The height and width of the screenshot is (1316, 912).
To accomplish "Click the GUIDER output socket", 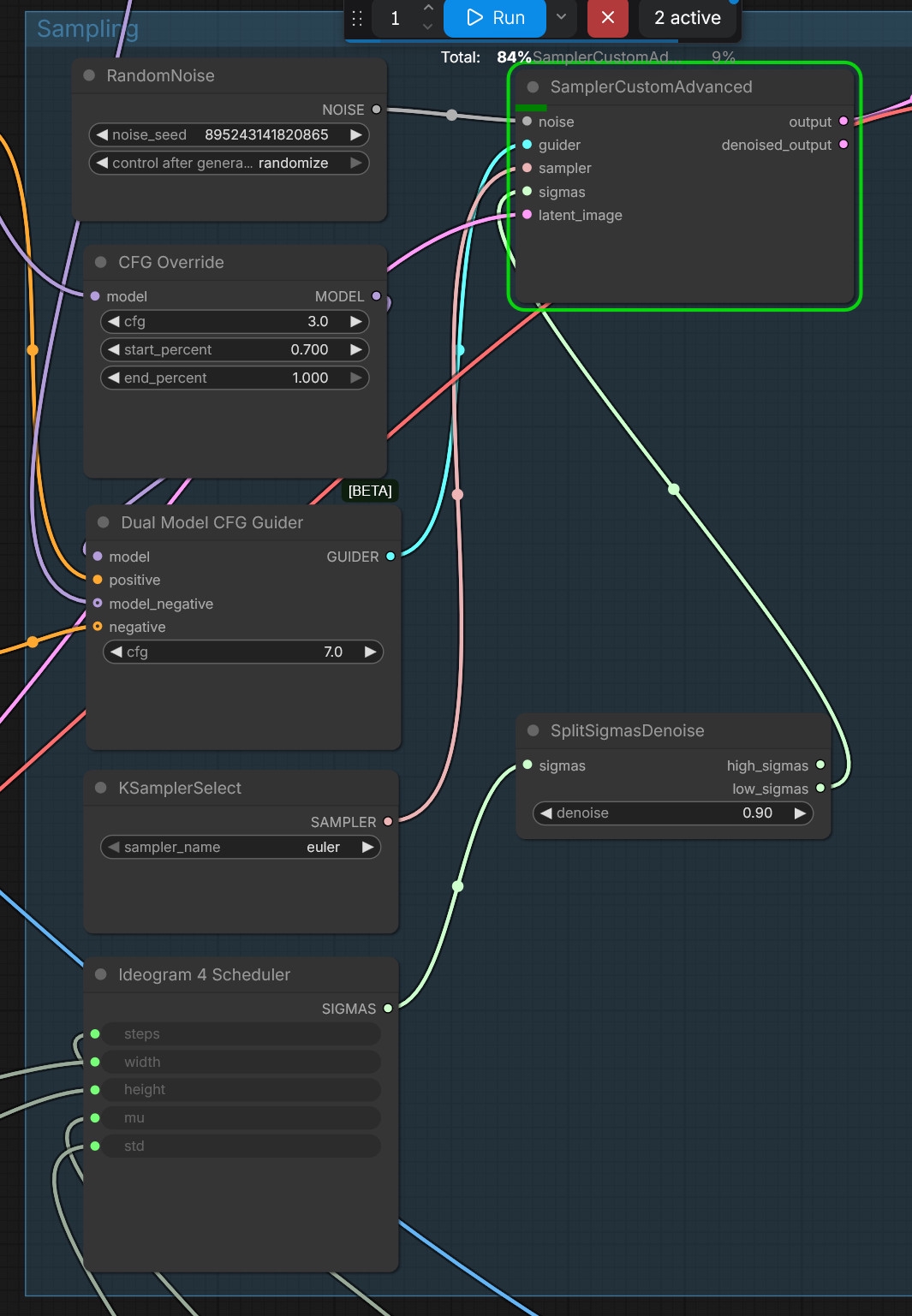I will 390,557.
